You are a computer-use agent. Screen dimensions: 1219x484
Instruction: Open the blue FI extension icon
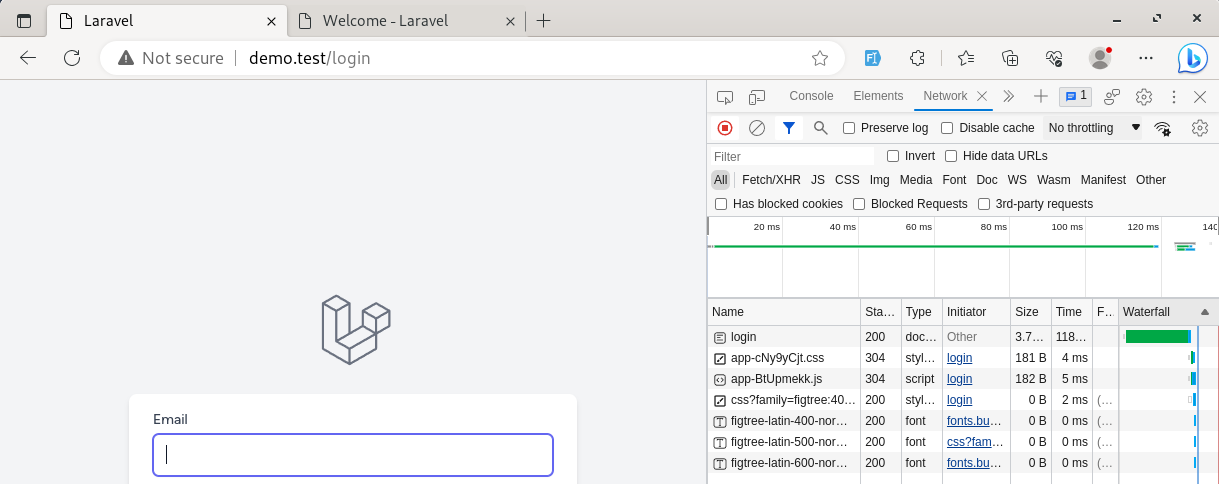[873, 58]
